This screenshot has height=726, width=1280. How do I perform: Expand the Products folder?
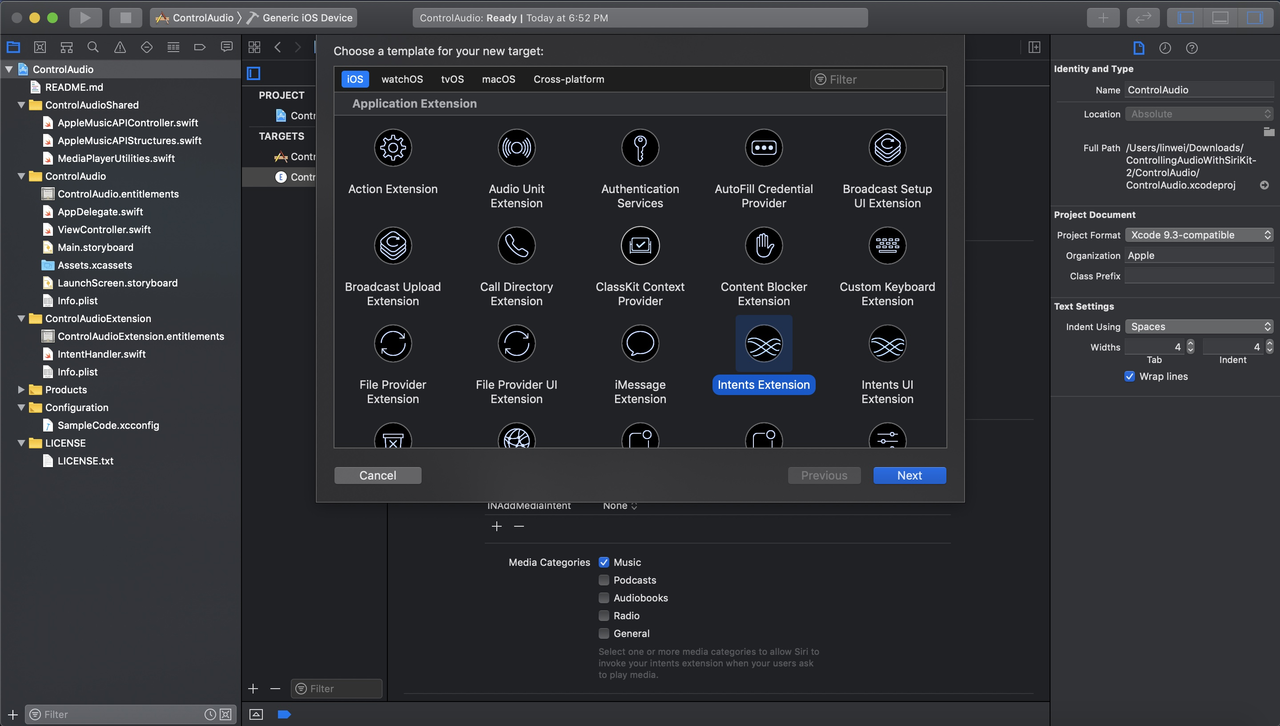pos(21,390)
